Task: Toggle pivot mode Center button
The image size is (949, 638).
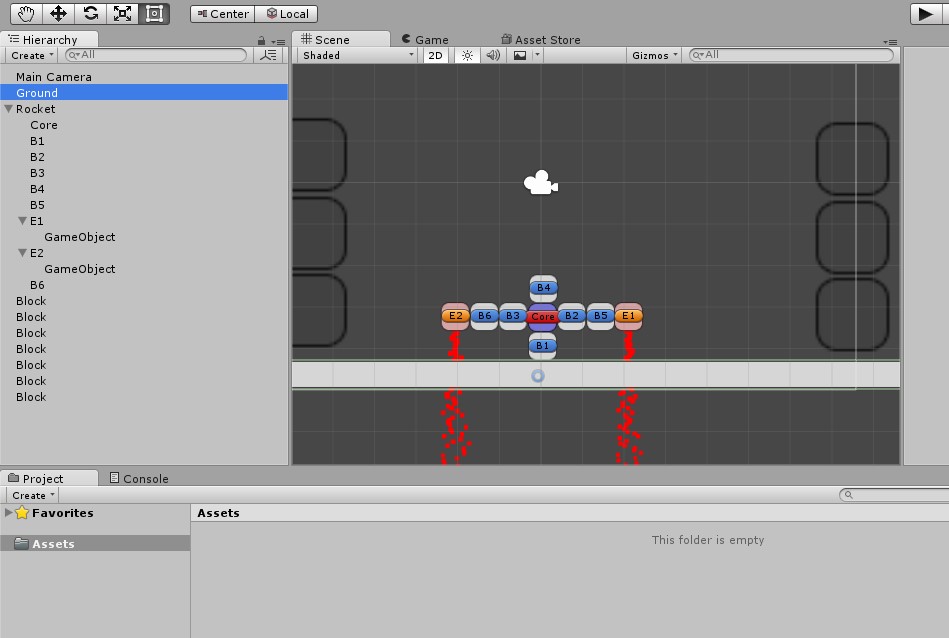Action: (x=223, y=14)
